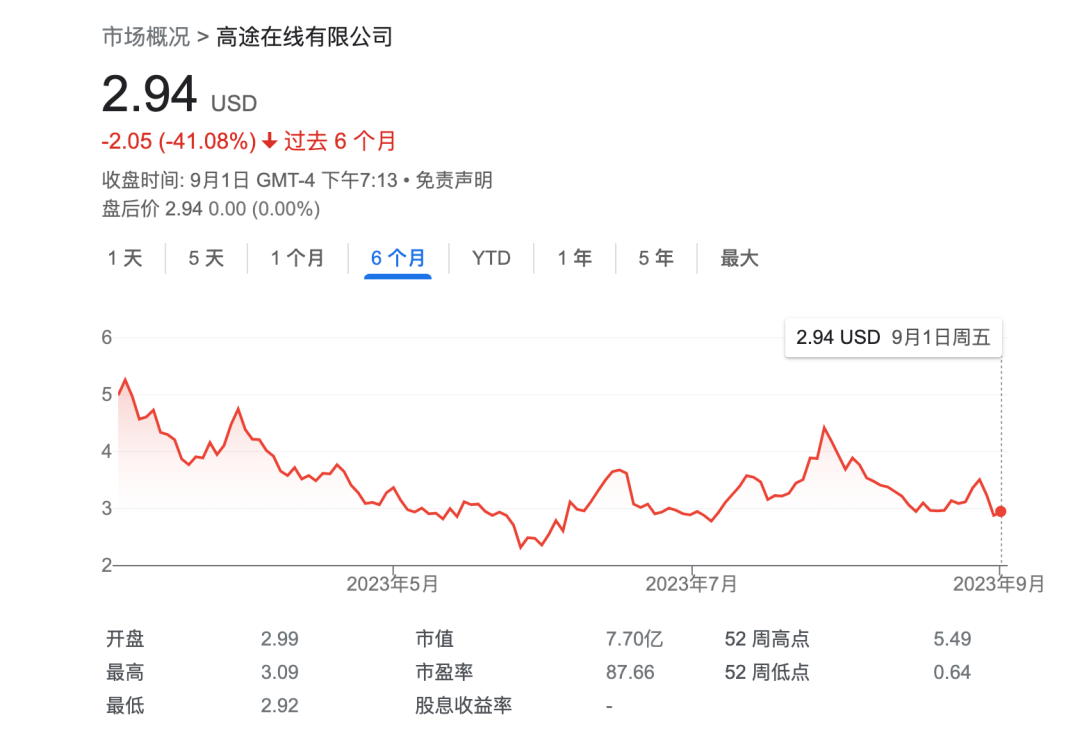Click the 52 周低点 label
The width and height of the screenshot is (1080, 731).
click(767, 672)
